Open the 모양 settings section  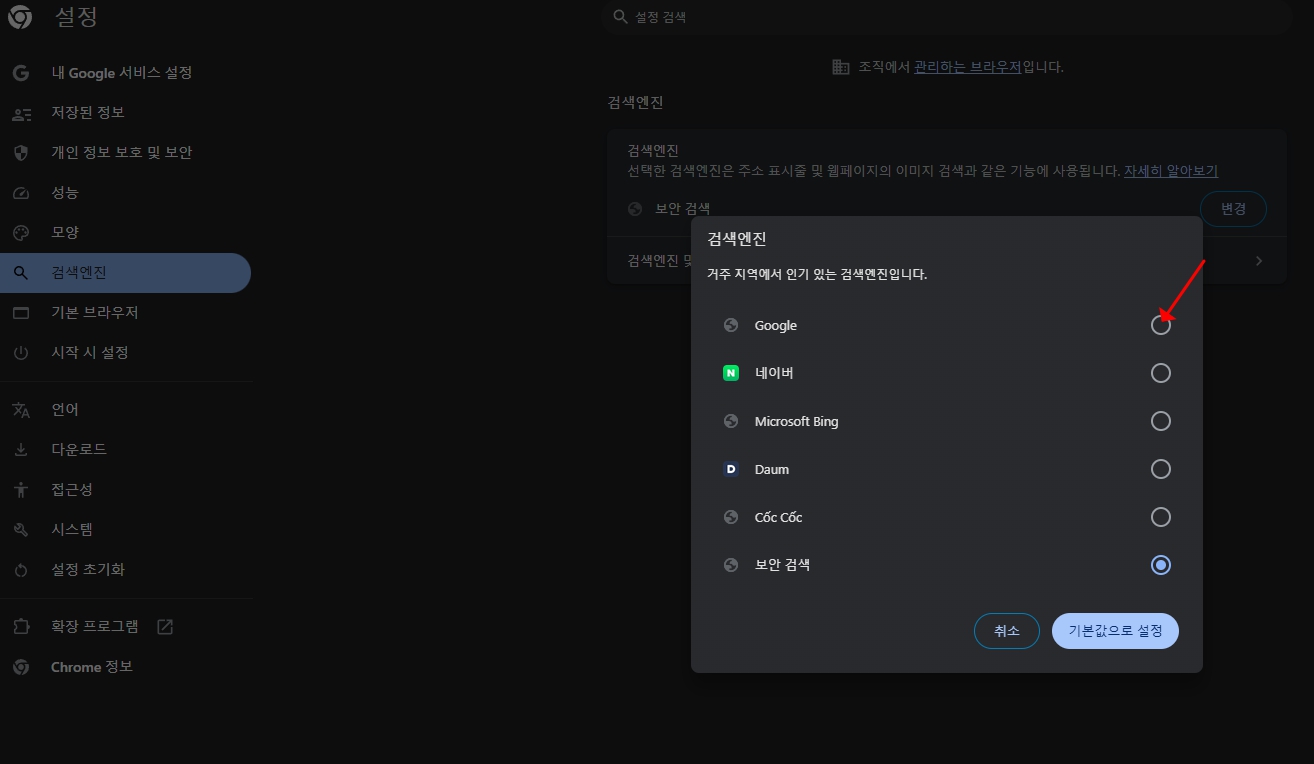[x=125, y=233]
